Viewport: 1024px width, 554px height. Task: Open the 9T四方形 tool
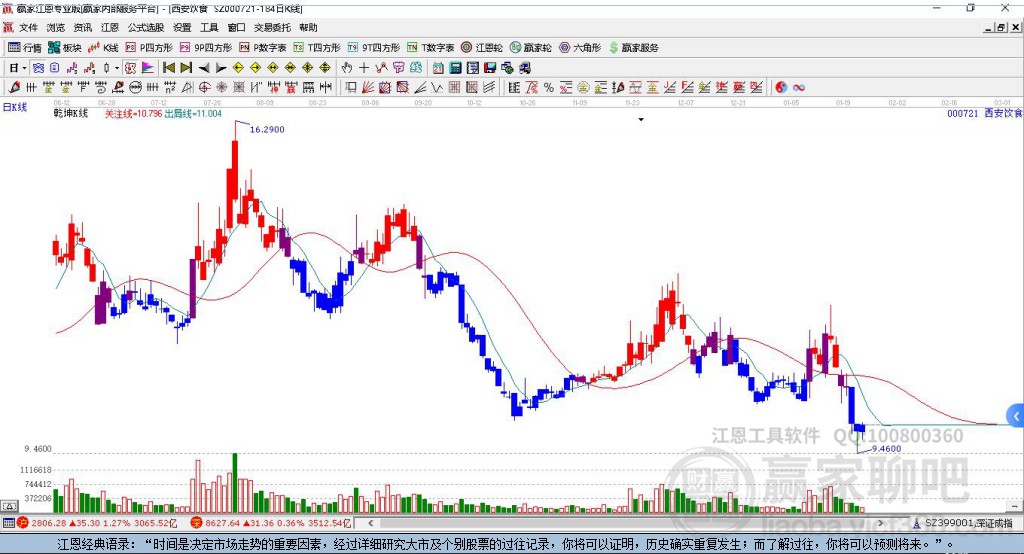[374, 48]
